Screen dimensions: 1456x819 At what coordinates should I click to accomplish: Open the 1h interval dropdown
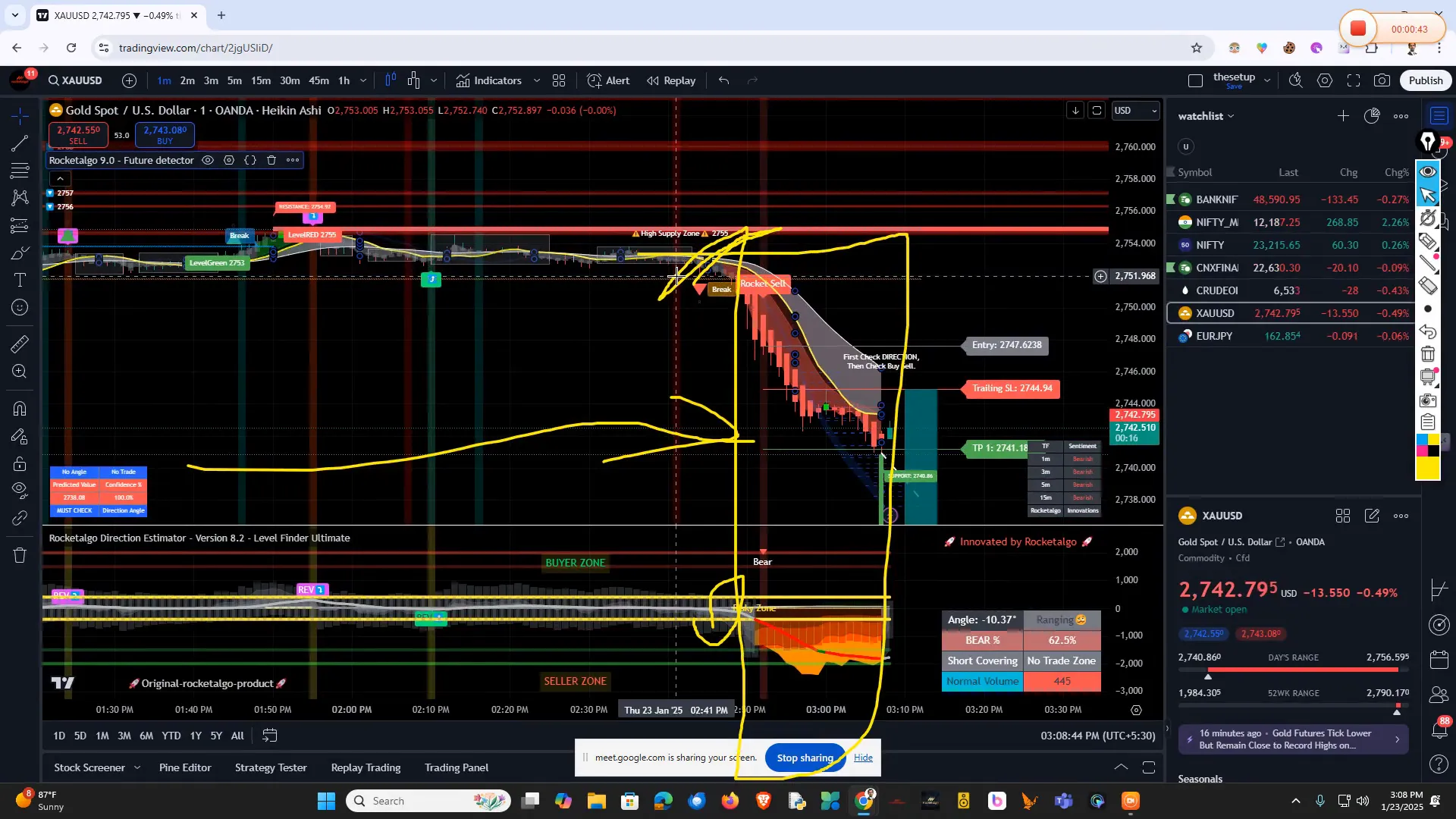pyautogui.click(x=362, y=80)
